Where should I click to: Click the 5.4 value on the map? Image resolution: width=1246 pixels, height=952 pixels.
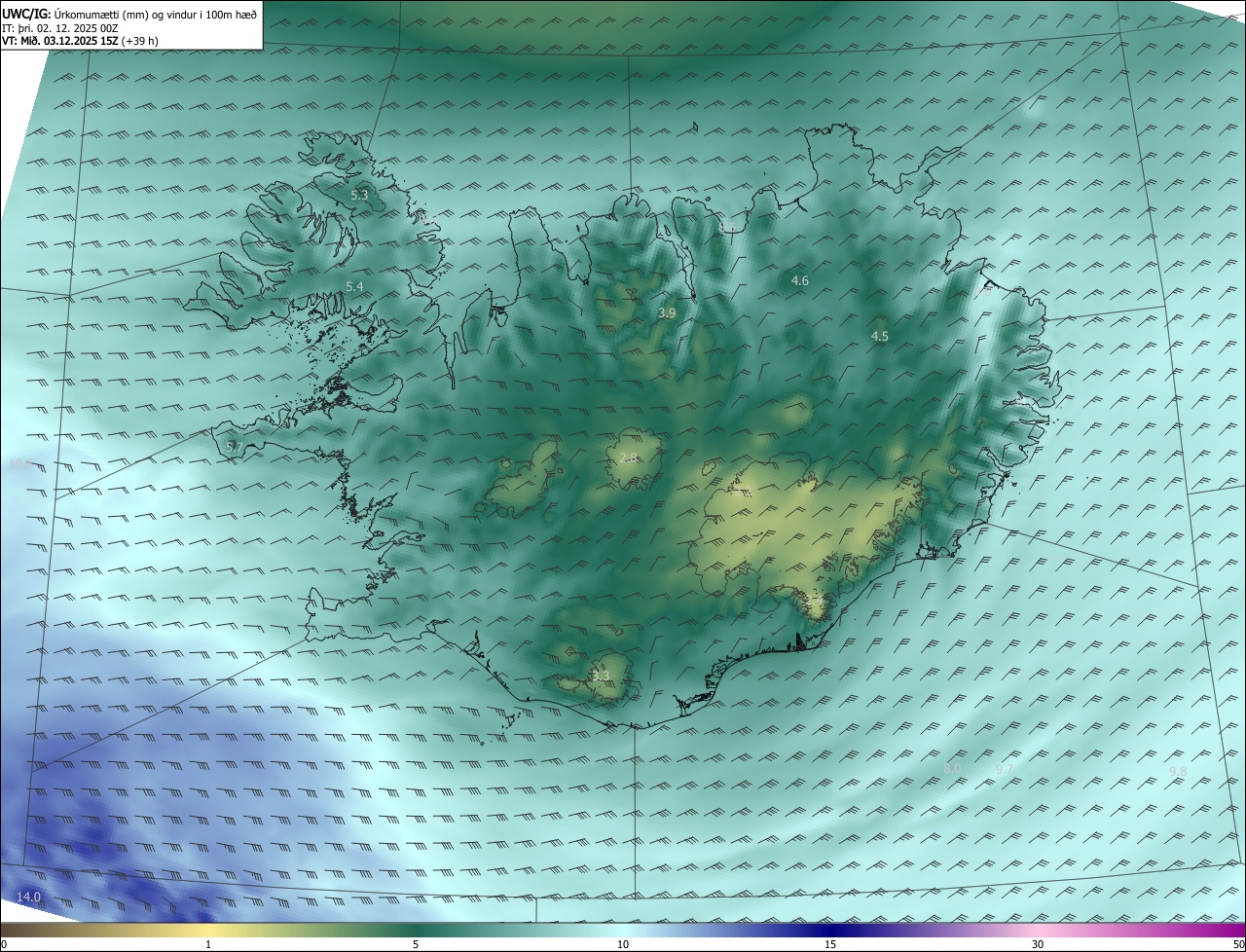(354, 287)
